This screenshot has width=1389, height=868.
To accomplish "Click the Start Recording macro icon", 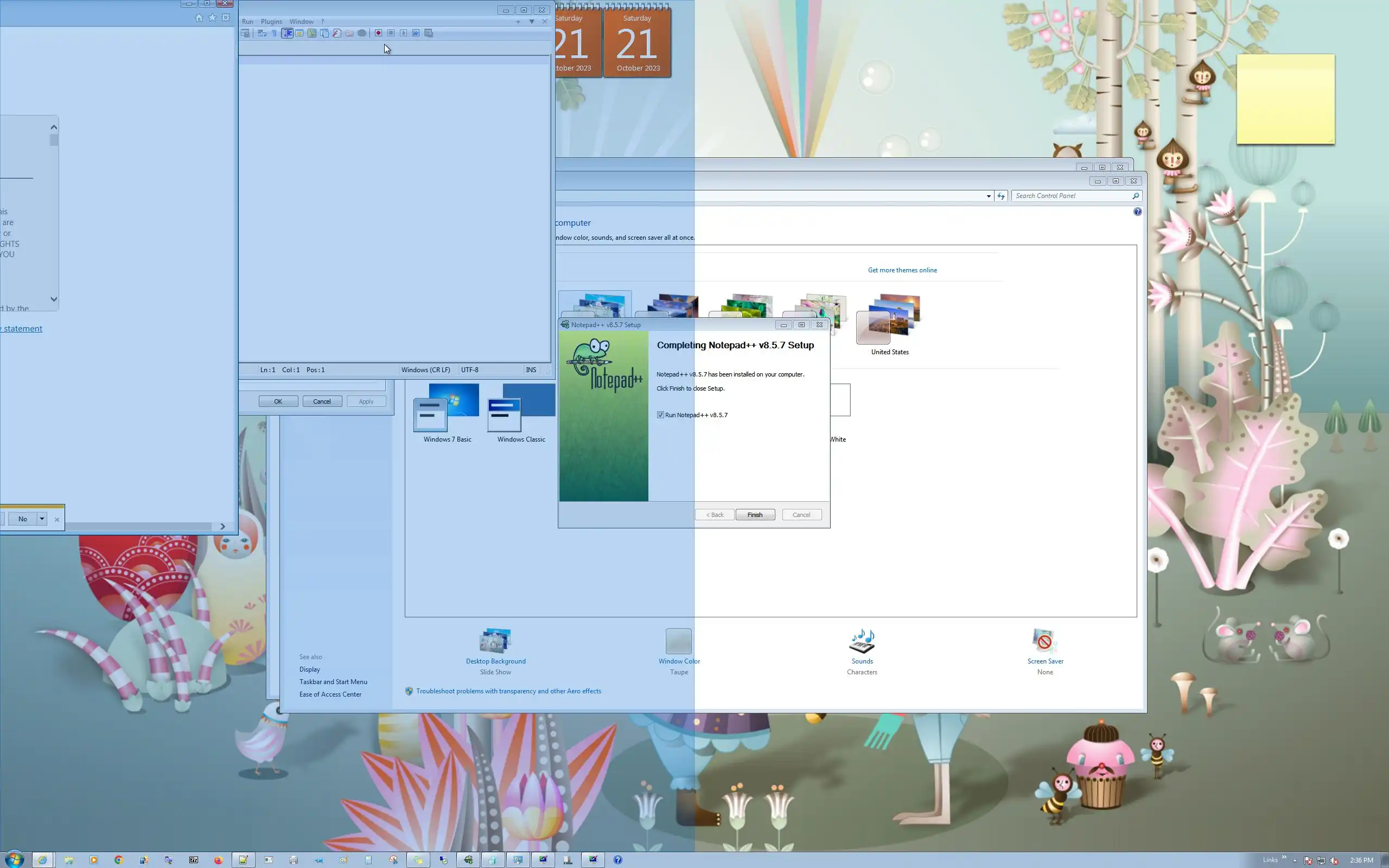I will coord(378,33).
